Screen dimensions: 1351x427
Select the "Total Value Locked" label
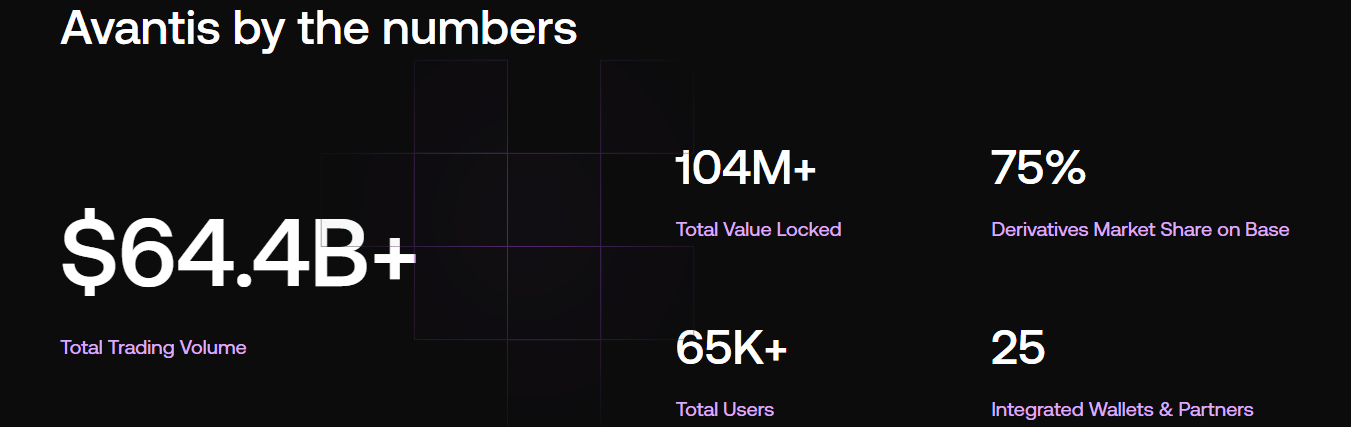point(758,229)
